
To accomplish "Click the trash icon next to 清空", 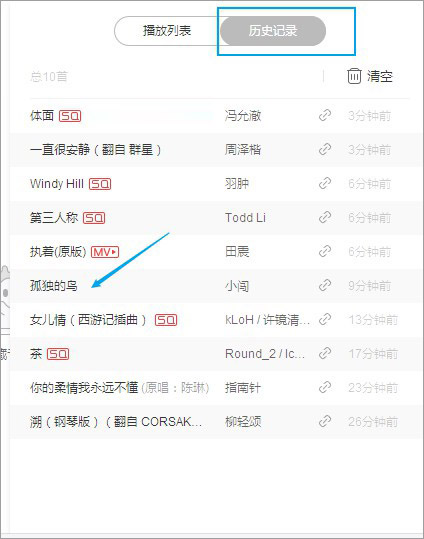I will 354,76.
